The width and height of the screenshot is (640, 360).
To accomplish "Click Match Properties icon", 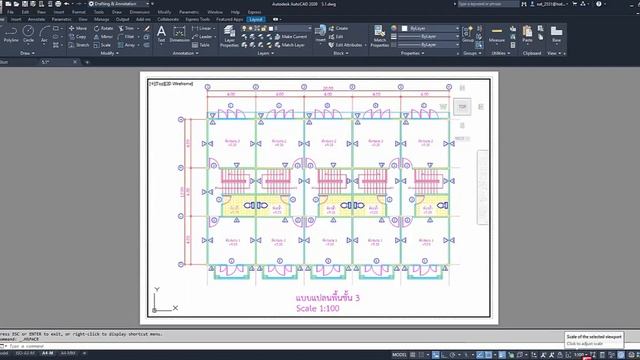I will [x=380, y=36].
